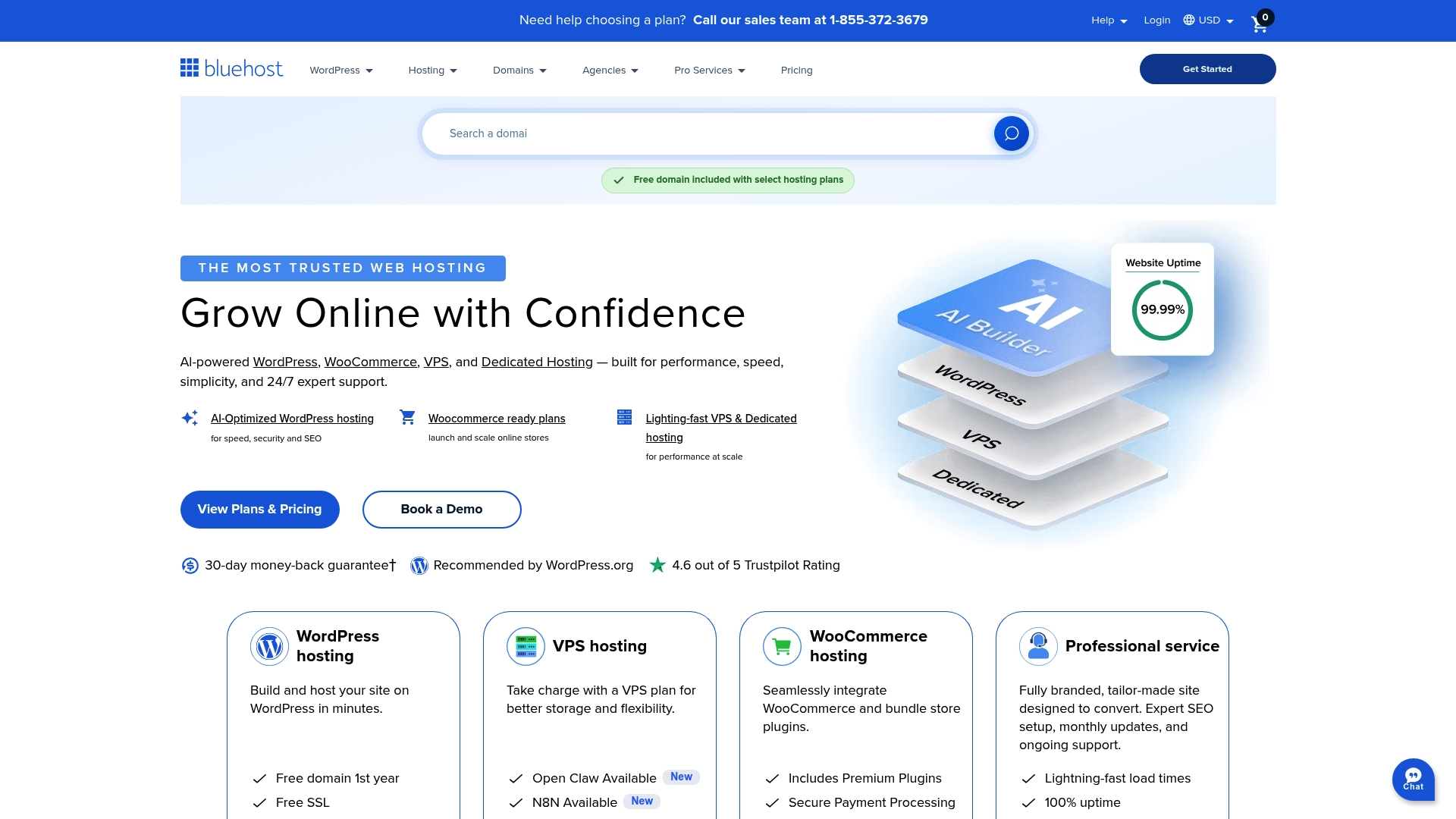
Task: Click View Plans & Pricing
Action: pos(259,509)
